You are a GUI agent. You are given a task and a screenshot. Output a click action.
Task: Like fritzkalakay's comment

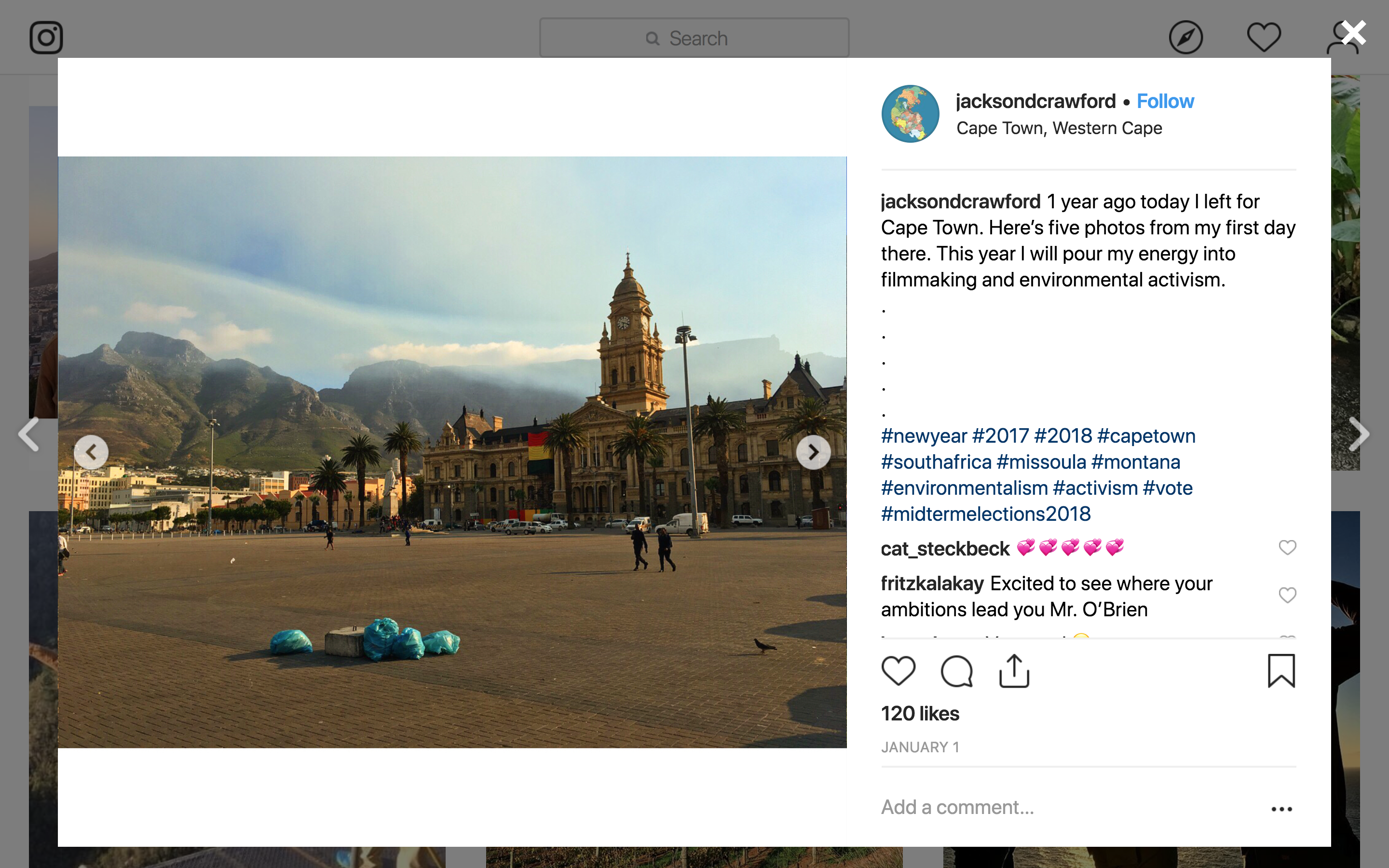pyautogui.click(x=1287, y=596)
